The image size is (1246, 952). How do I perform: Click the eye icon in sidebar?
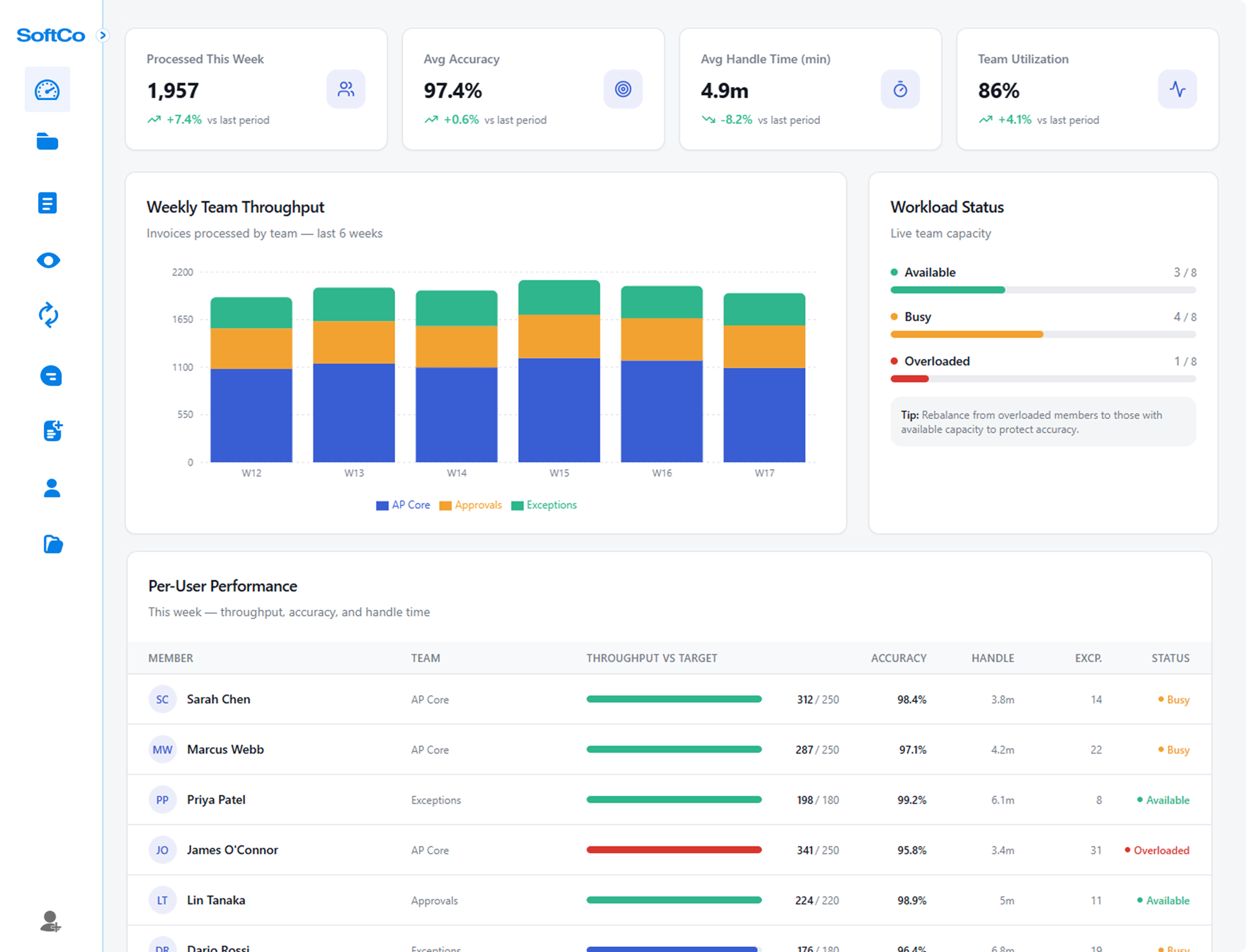[48, 260]
